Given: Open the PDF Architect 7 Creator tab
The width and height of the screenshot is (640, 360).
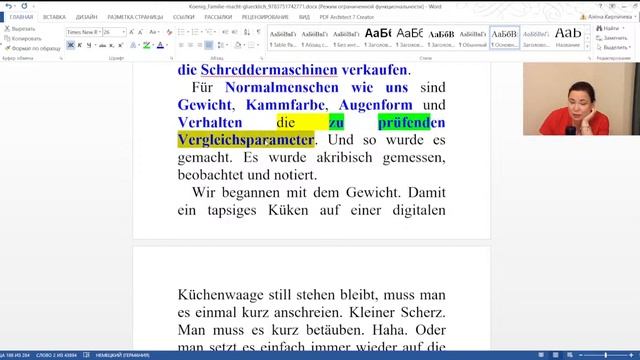Looking at the screenshot, I should point(347,17).
